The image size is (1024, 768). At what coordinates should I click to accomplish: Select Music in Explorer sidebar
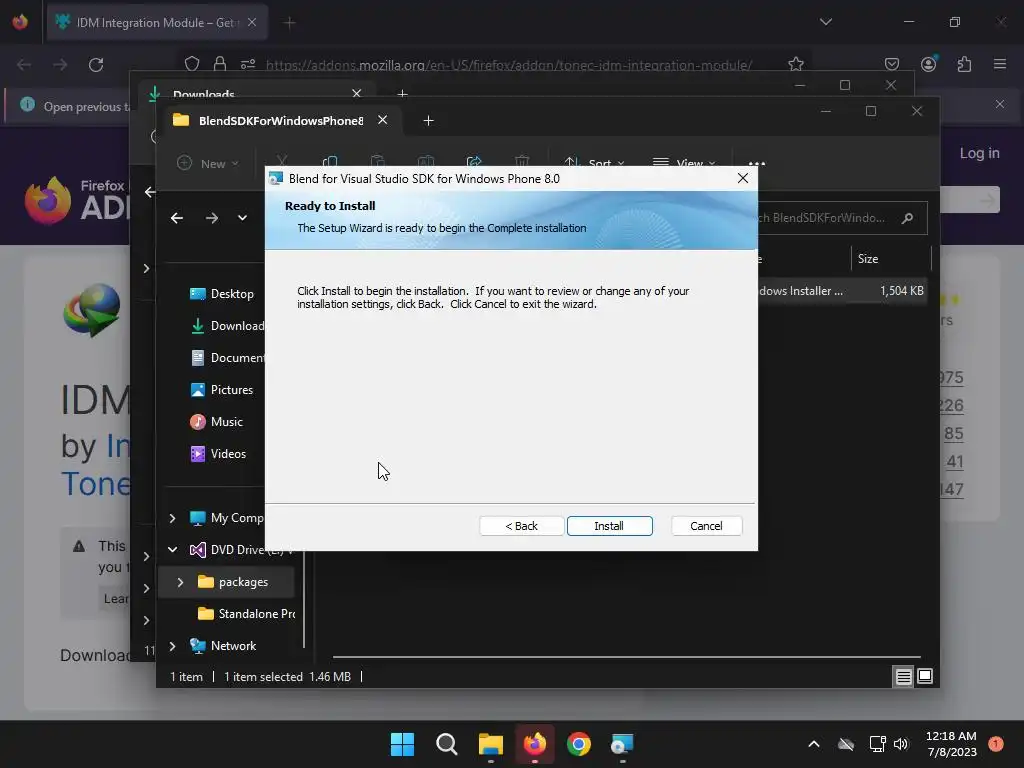[x=217, y=422]
